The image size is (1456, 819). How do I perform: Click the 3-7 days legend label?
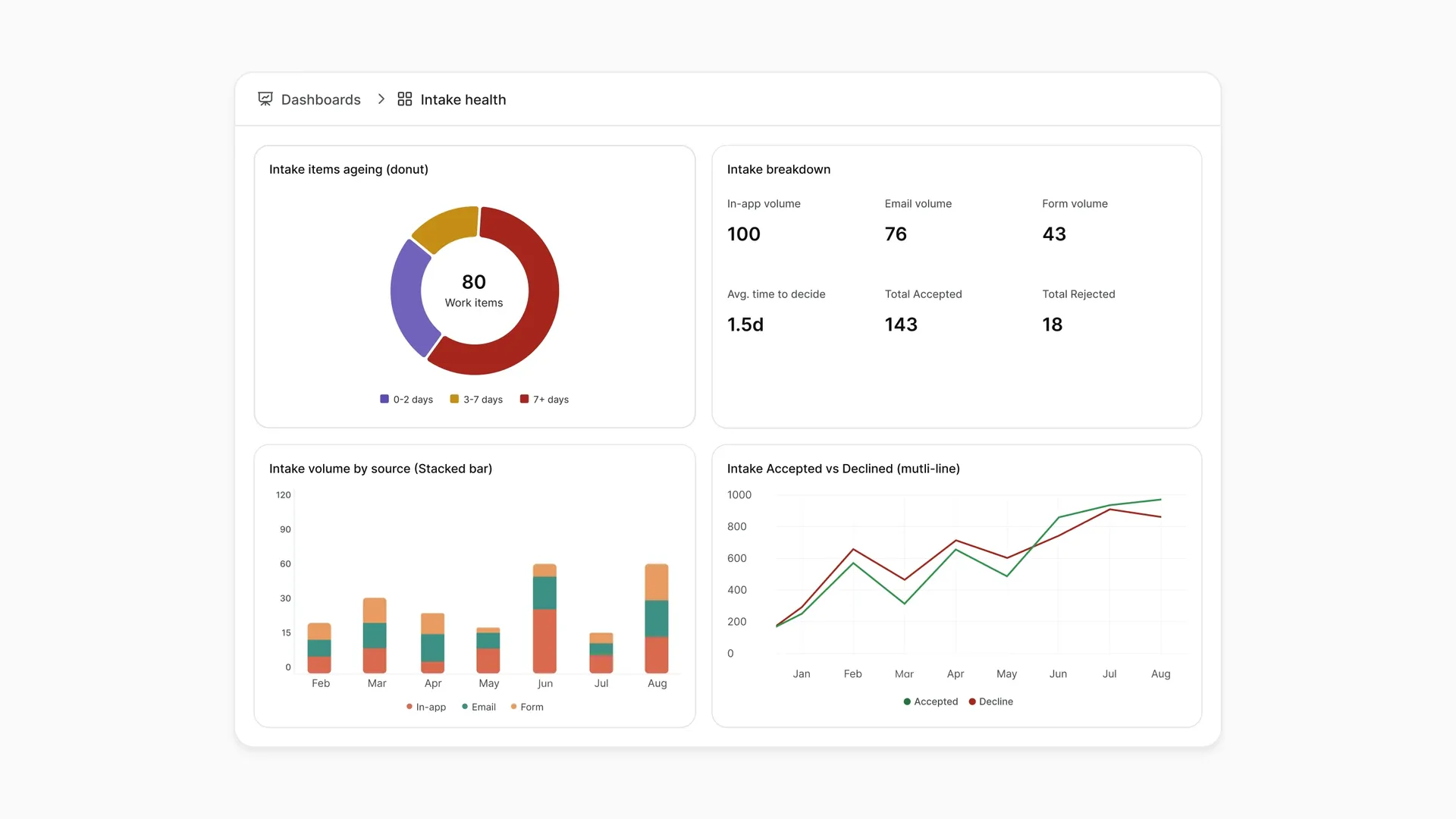(x=483, y=400)
